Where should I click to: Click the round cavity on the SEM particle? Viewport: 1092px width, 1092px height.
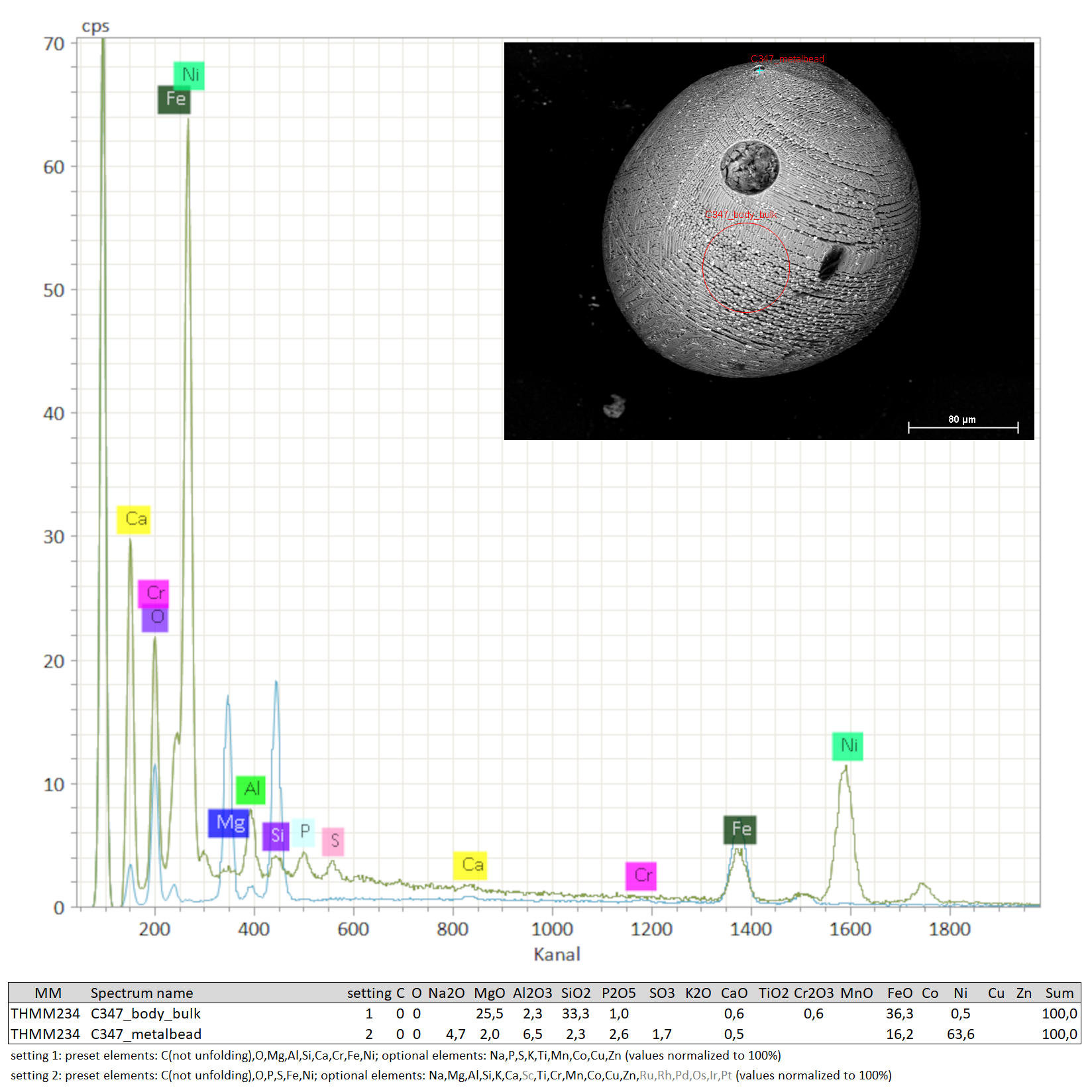pos(749,166)
